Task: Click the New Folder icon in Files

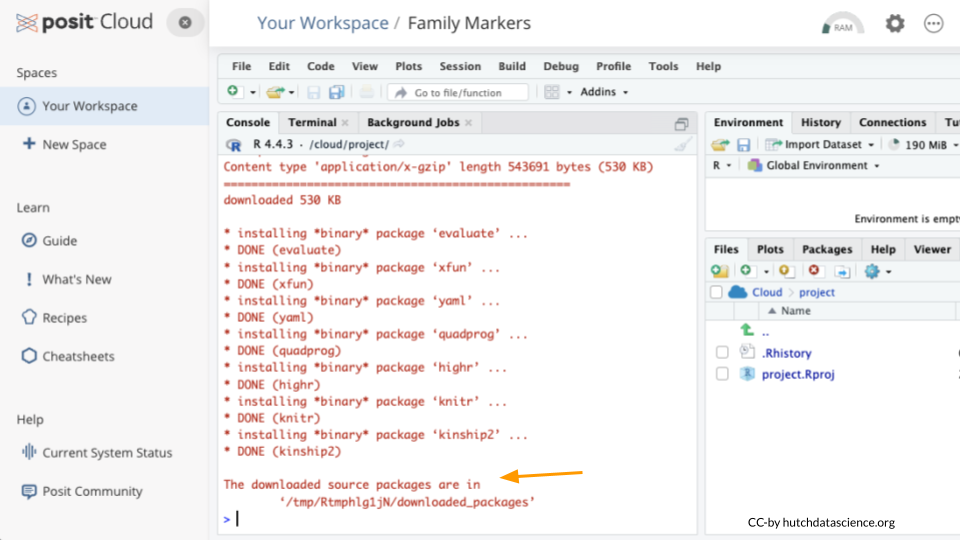Action: click(x=720, y=271)
